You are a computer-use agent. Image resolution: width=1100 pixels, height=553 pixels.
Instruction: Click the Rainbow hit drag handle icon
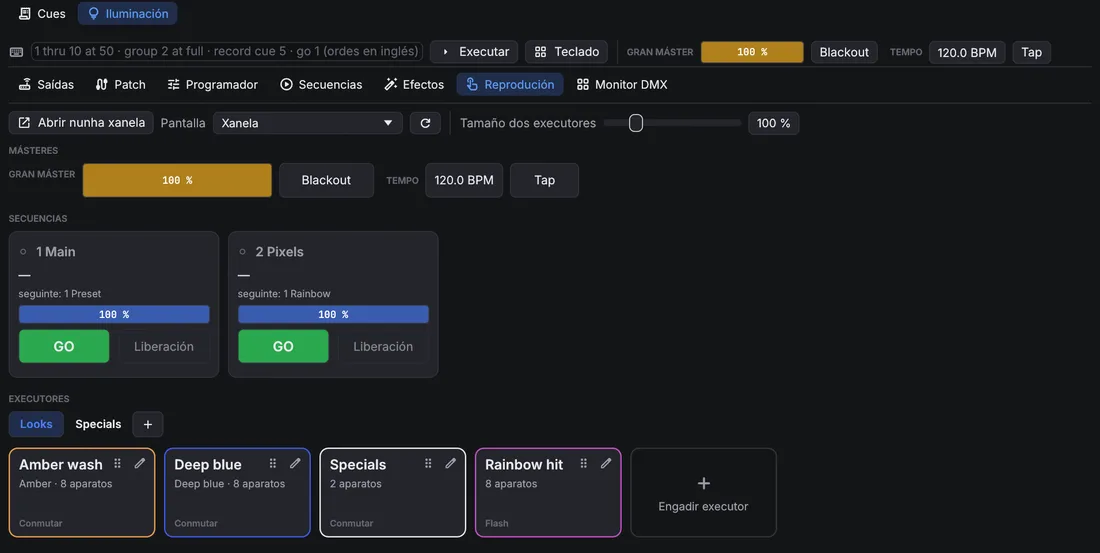tap(584, 463)
